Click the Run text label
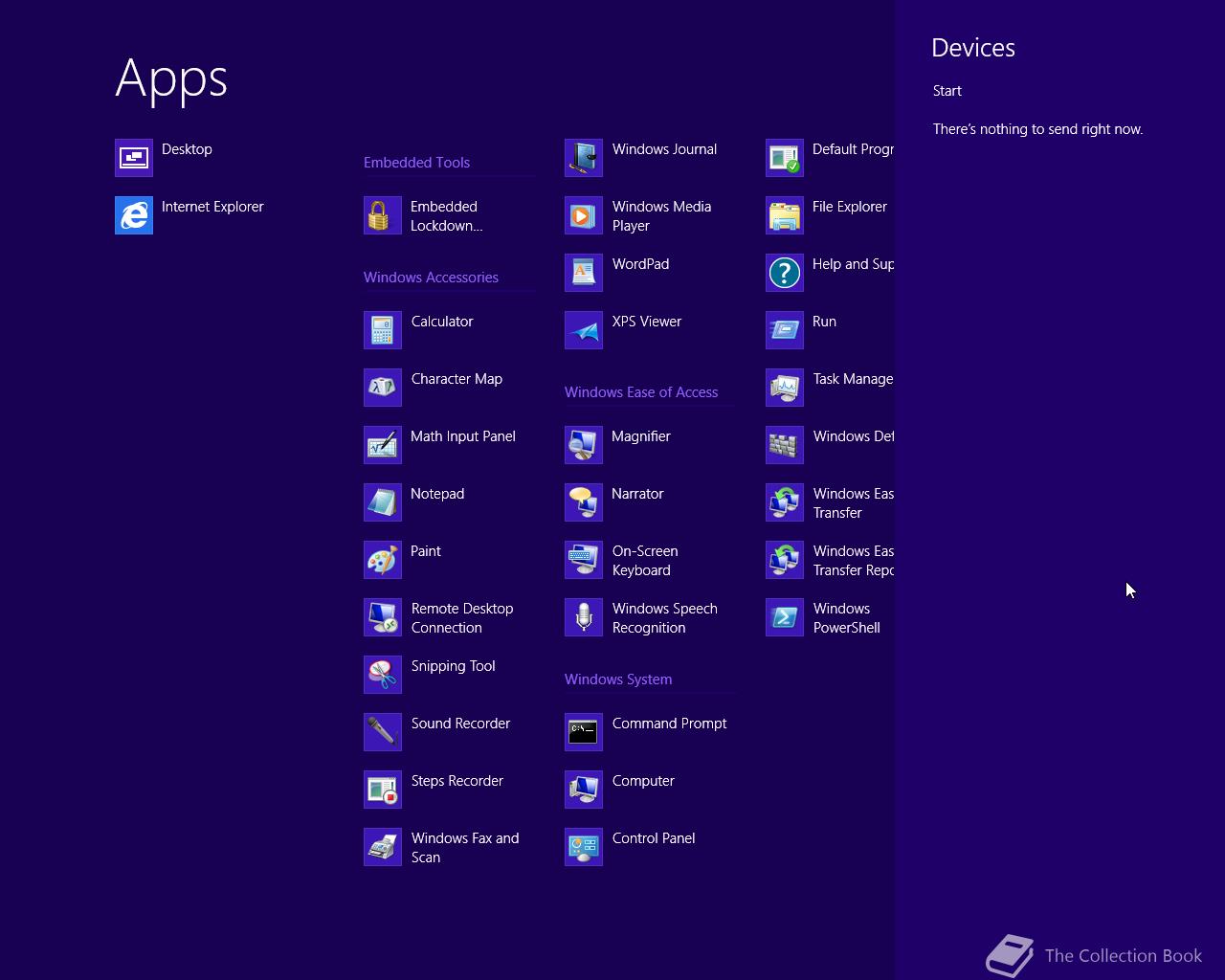This screenshot has height=980, width=1225. click(824, 322)
